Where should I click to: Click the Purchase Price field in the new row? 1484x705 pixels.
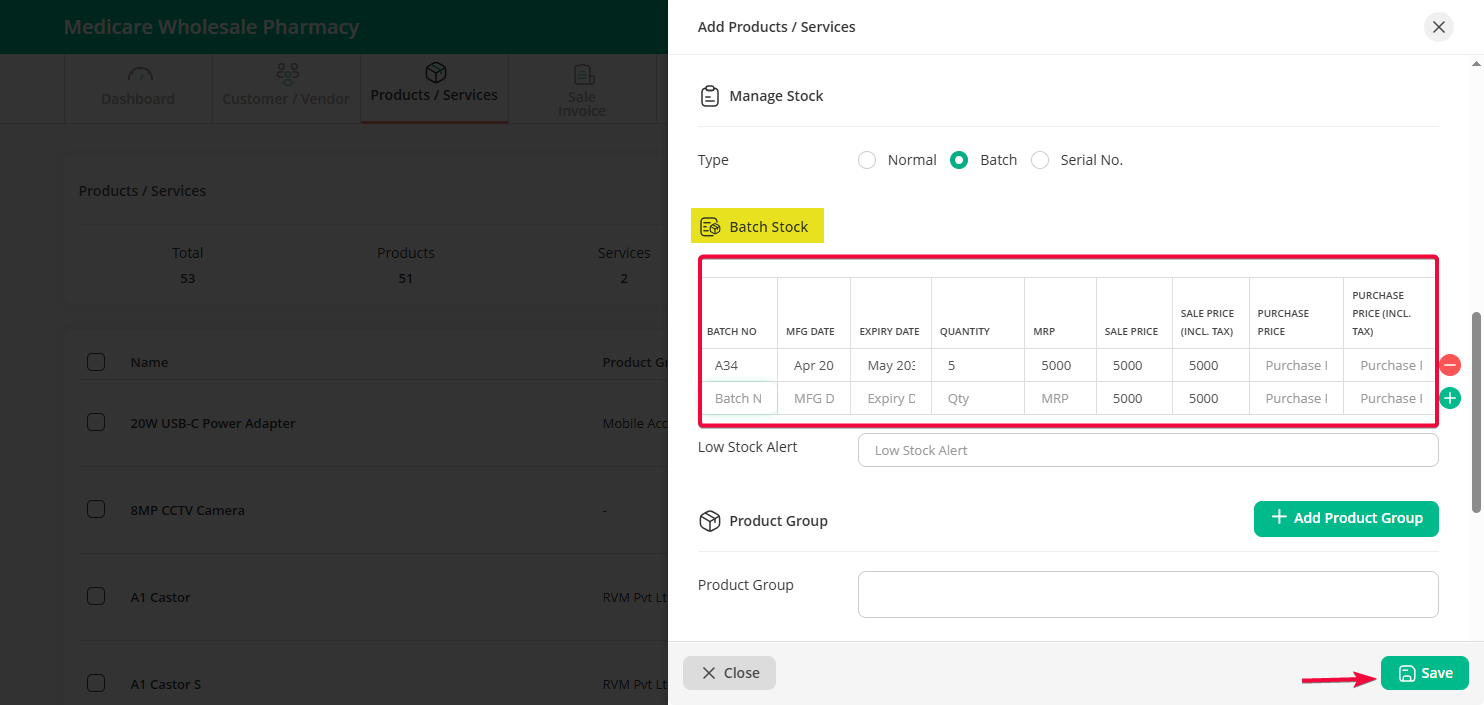(1296, 398)
